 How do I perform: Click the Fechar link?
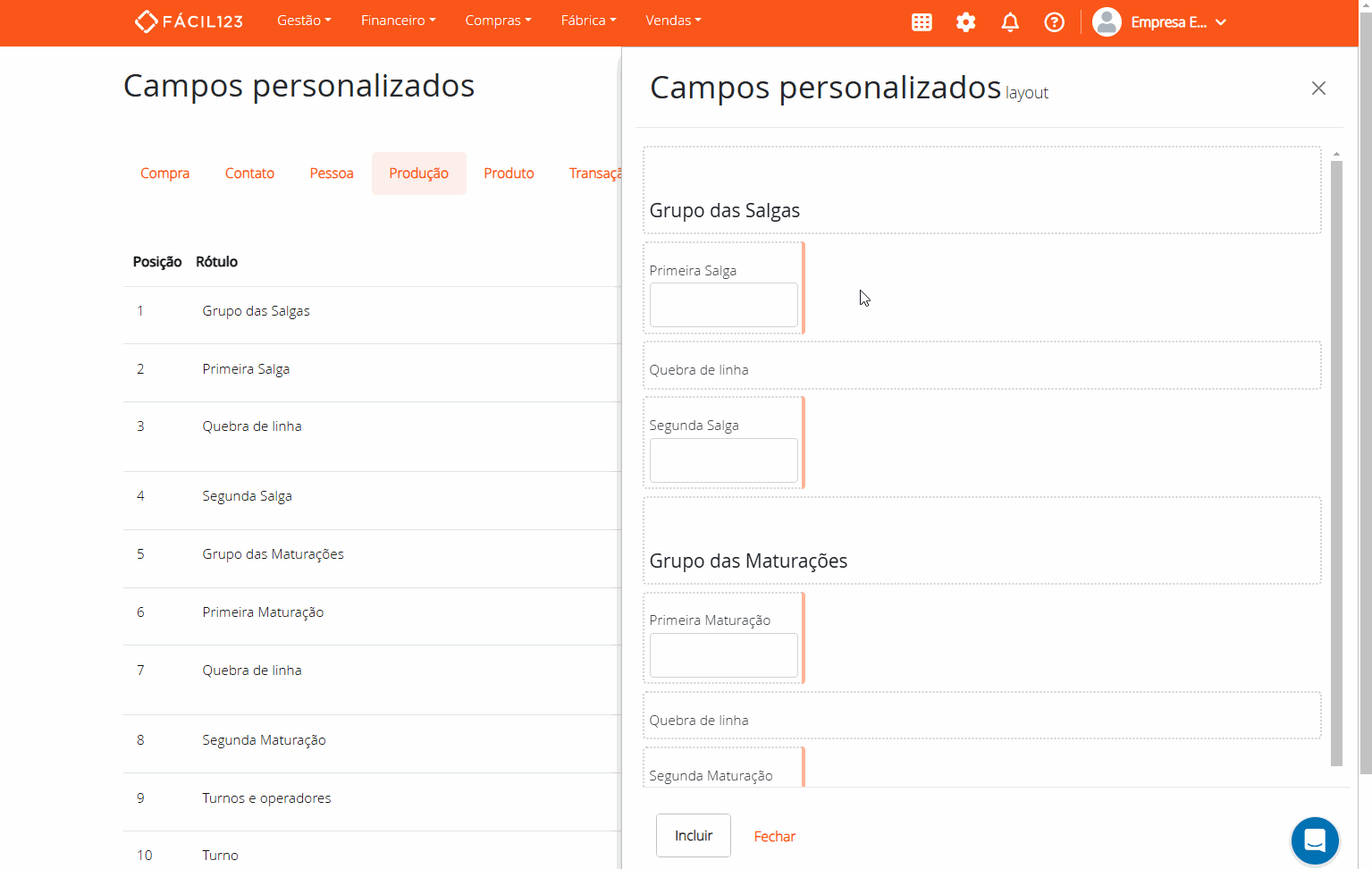(x=774, y=837)
